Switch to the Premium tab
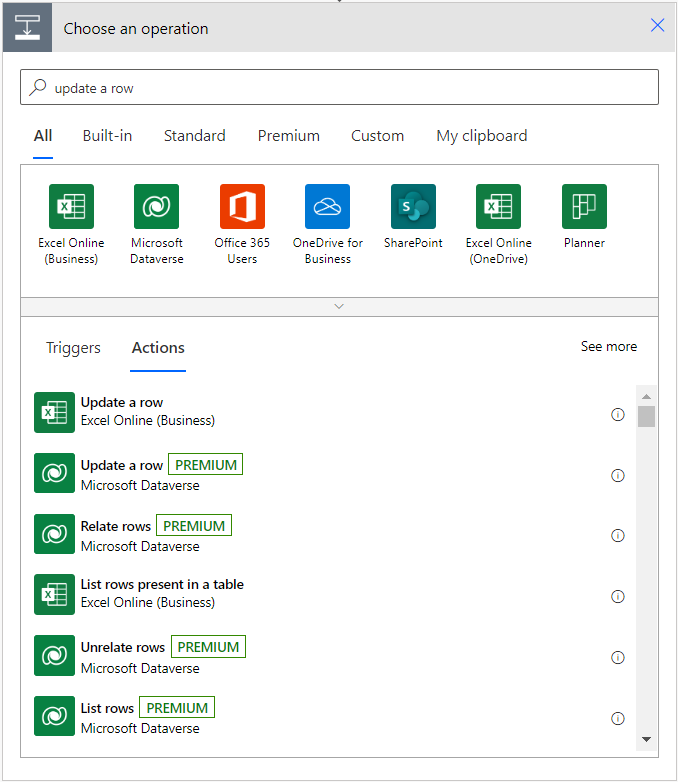Viewport: 678px width, 782px height. pos(288,136)
